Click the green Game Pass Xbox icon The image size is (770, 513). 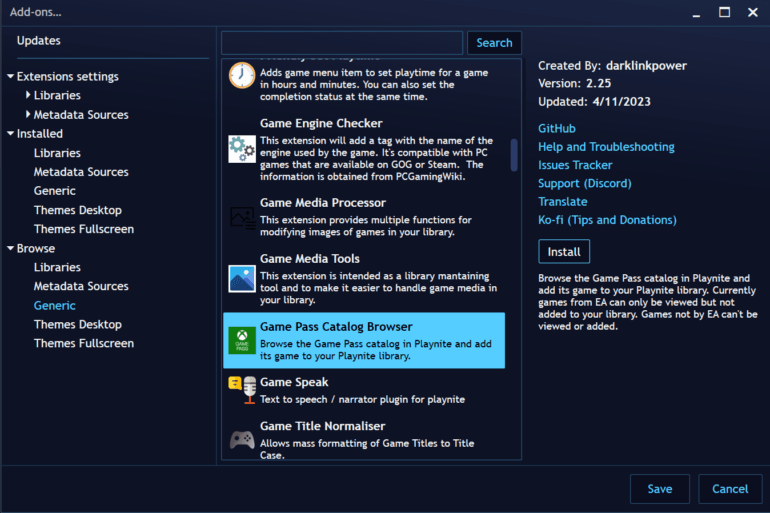242,340
